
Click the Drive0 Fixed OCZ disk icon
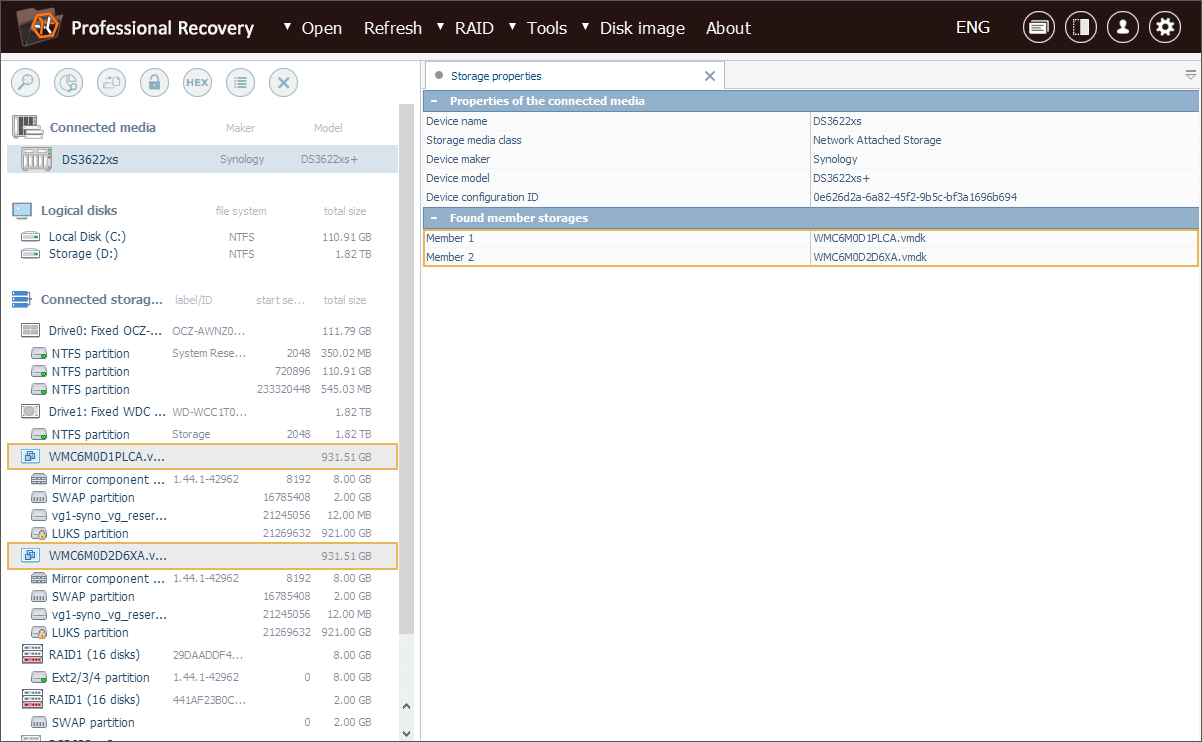[31, 331]
